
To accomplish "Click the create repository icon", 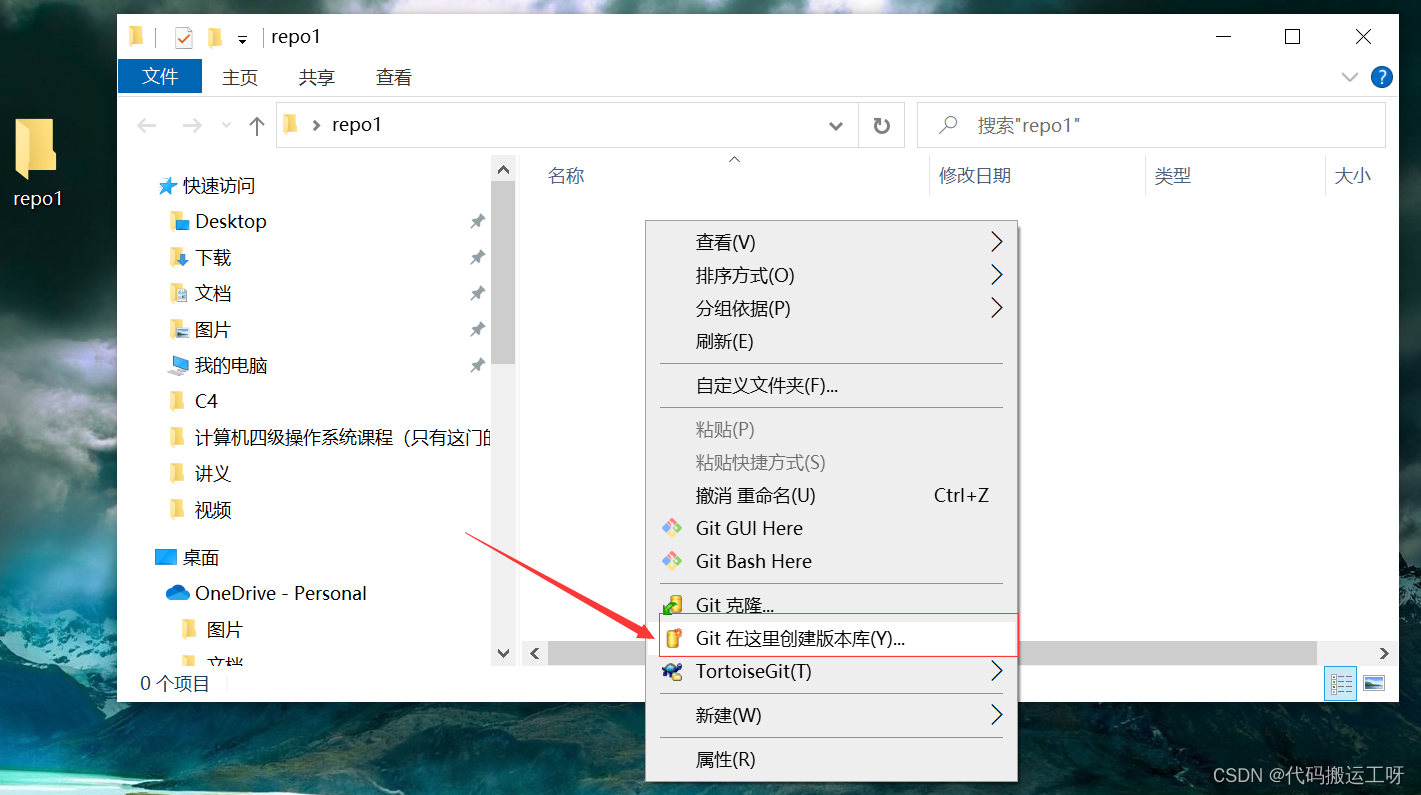I will point(674,638).
